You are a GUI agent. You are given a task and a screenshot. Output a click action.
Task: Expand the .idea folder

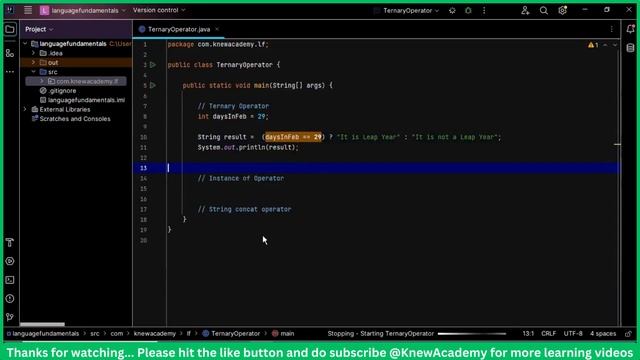pyautogui.click(x=33, y=53)
